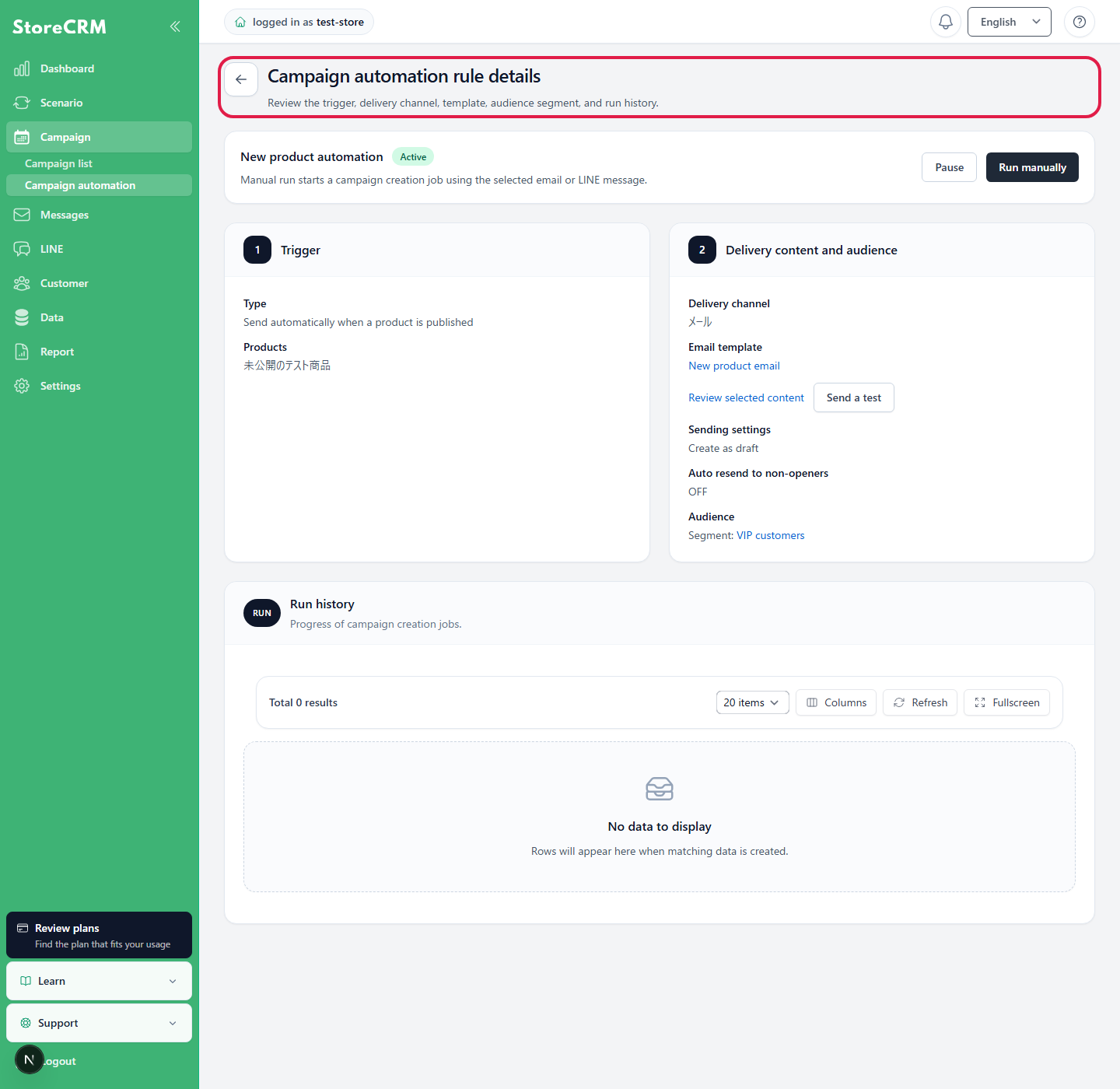The height and width of the screenshot is (1089, 1120).
Task: Open Scenario in the sidebar
Action: 99,103
